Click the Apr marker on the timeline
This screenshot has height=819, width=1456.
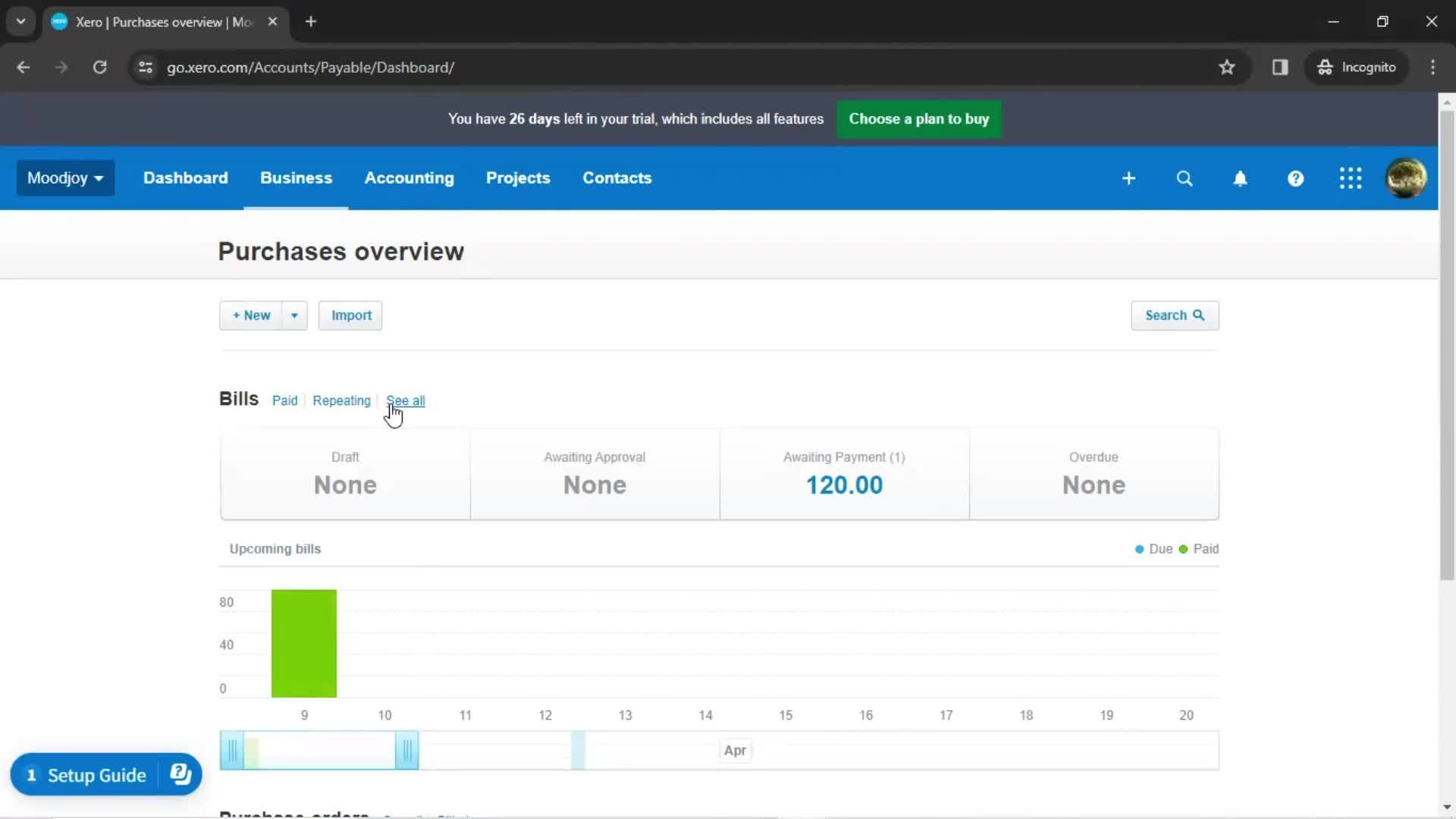[735, 751]
